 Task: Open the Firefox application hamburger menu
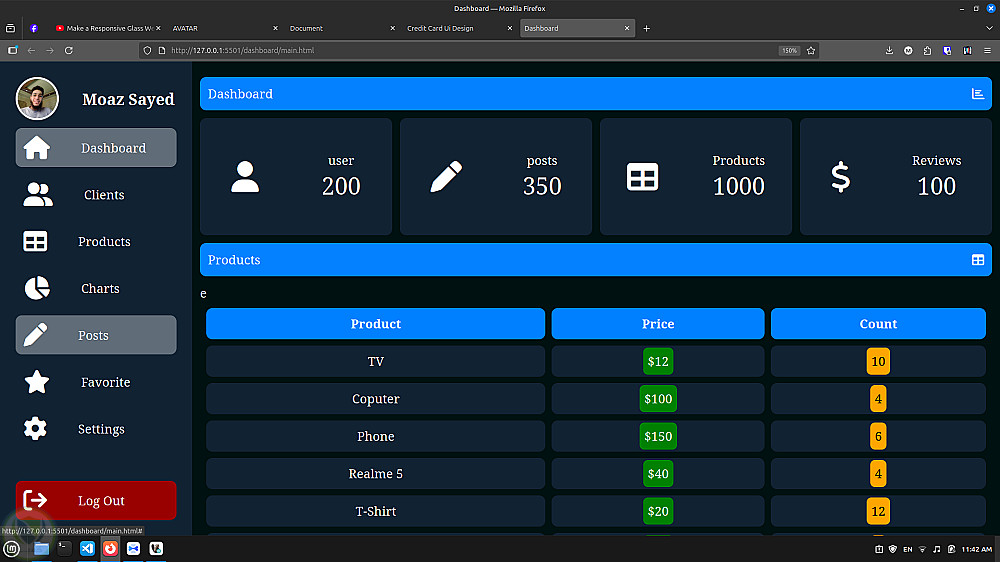coord(988,50)
